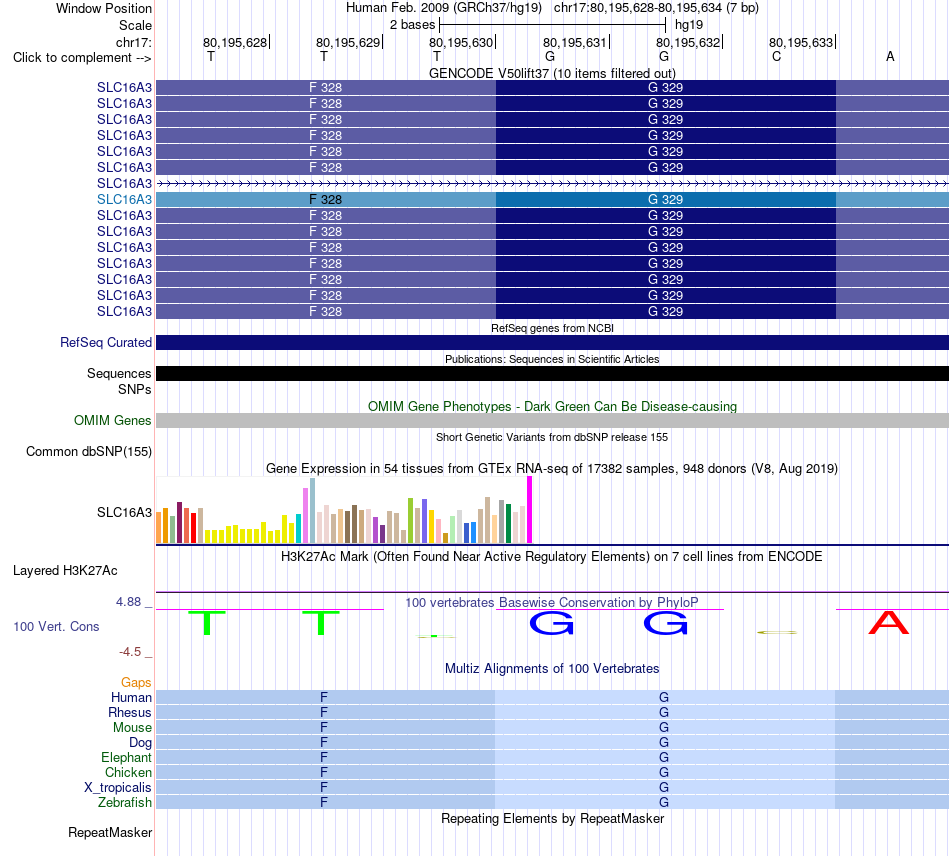
Task: Click the Human alignment row label
Action: point(131,697)
